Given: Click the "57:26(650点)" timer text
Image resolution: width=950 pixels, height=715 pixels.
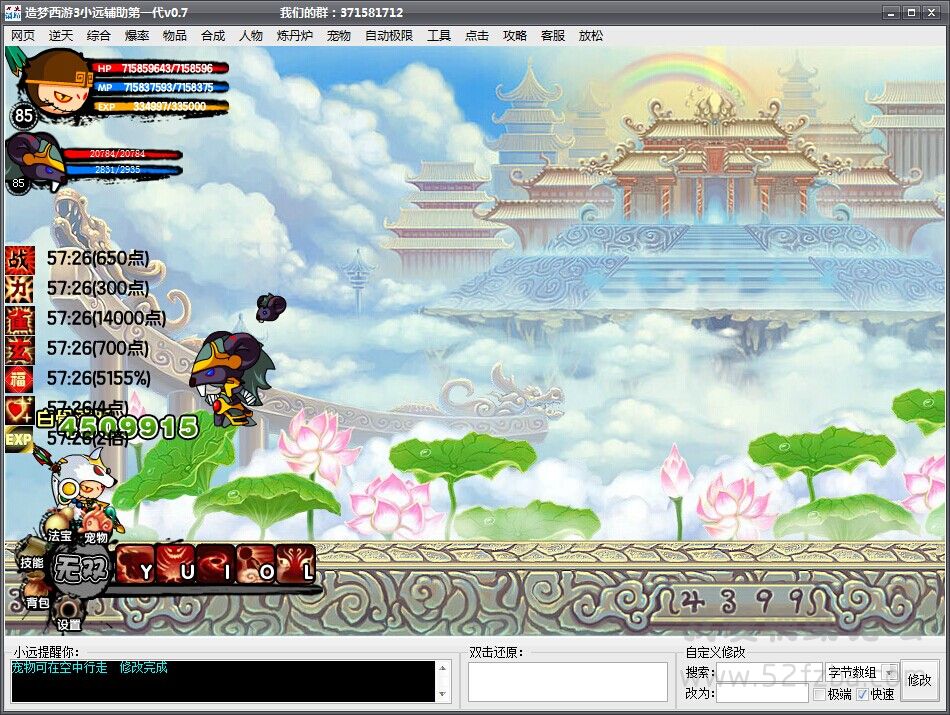Looking at the screenshot, I should 98,258.
